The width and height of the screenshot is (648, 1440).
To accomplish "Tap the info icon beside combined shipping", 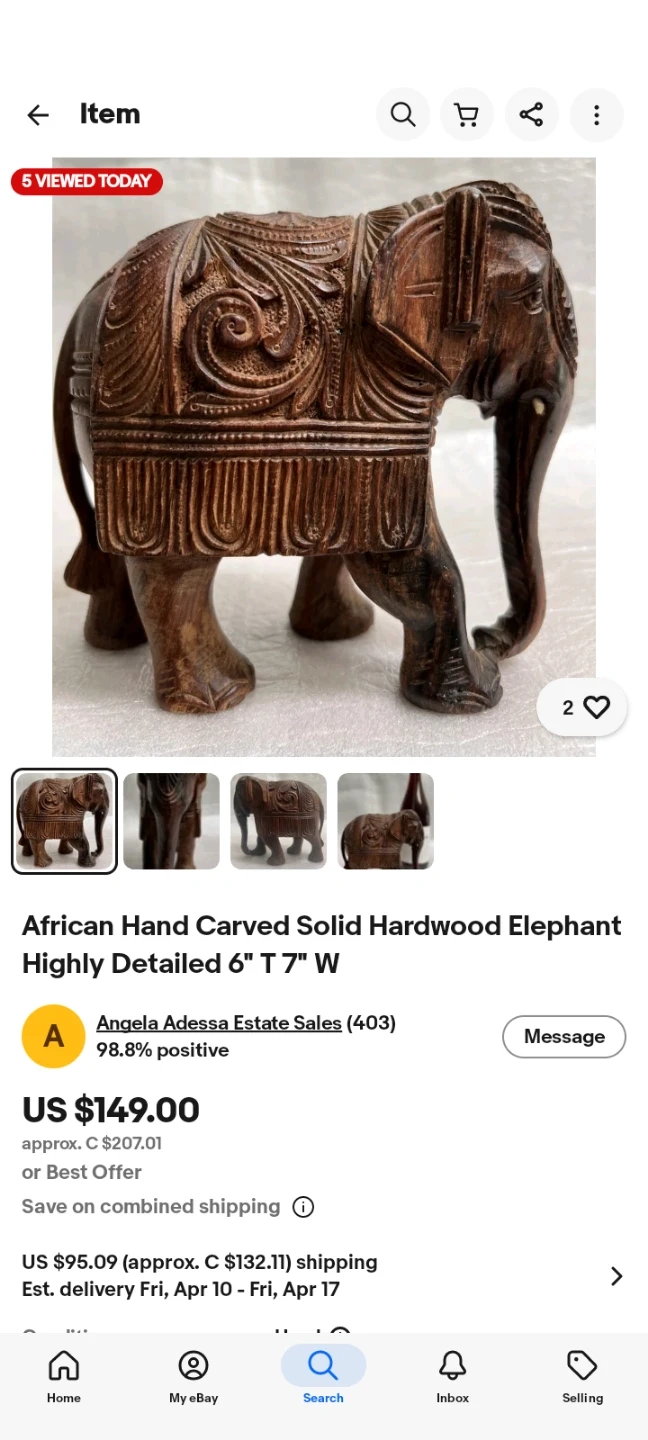I will pos(303,1207).
